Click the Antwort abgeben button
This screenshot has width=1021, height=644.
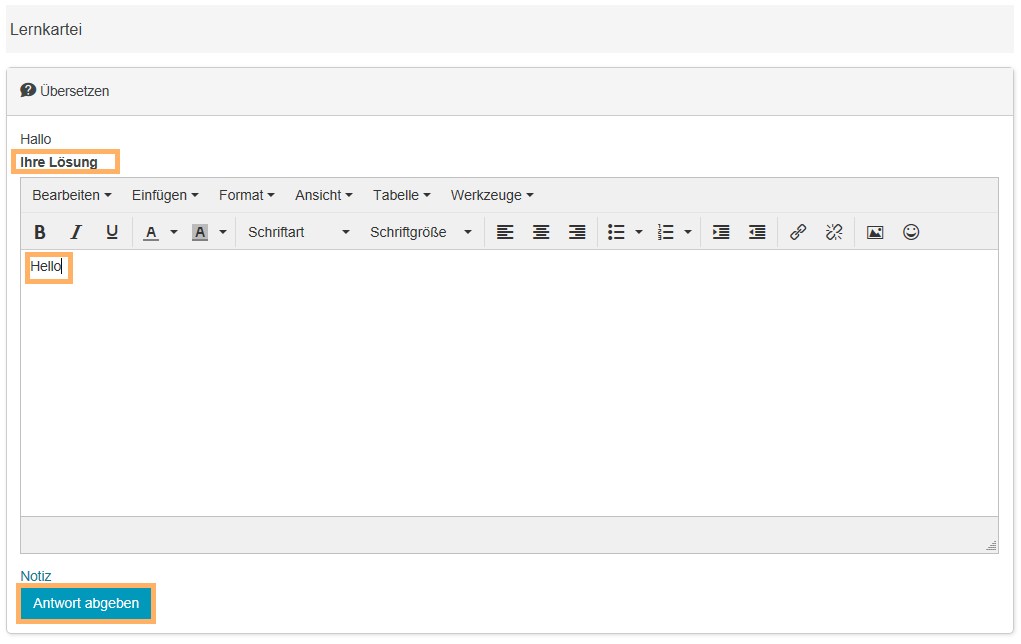(86, 603)
